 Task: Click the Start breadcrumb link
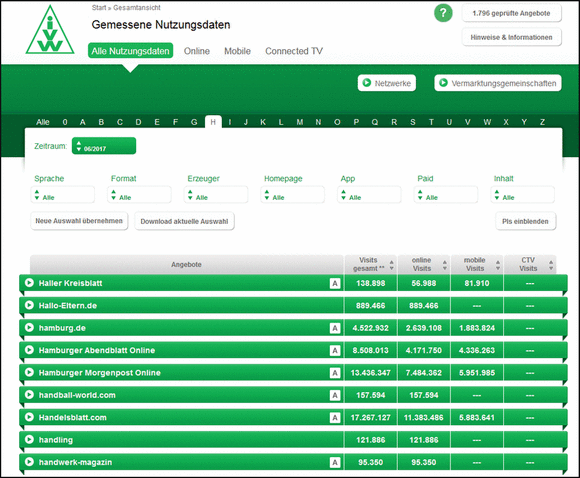click(99, 7)
